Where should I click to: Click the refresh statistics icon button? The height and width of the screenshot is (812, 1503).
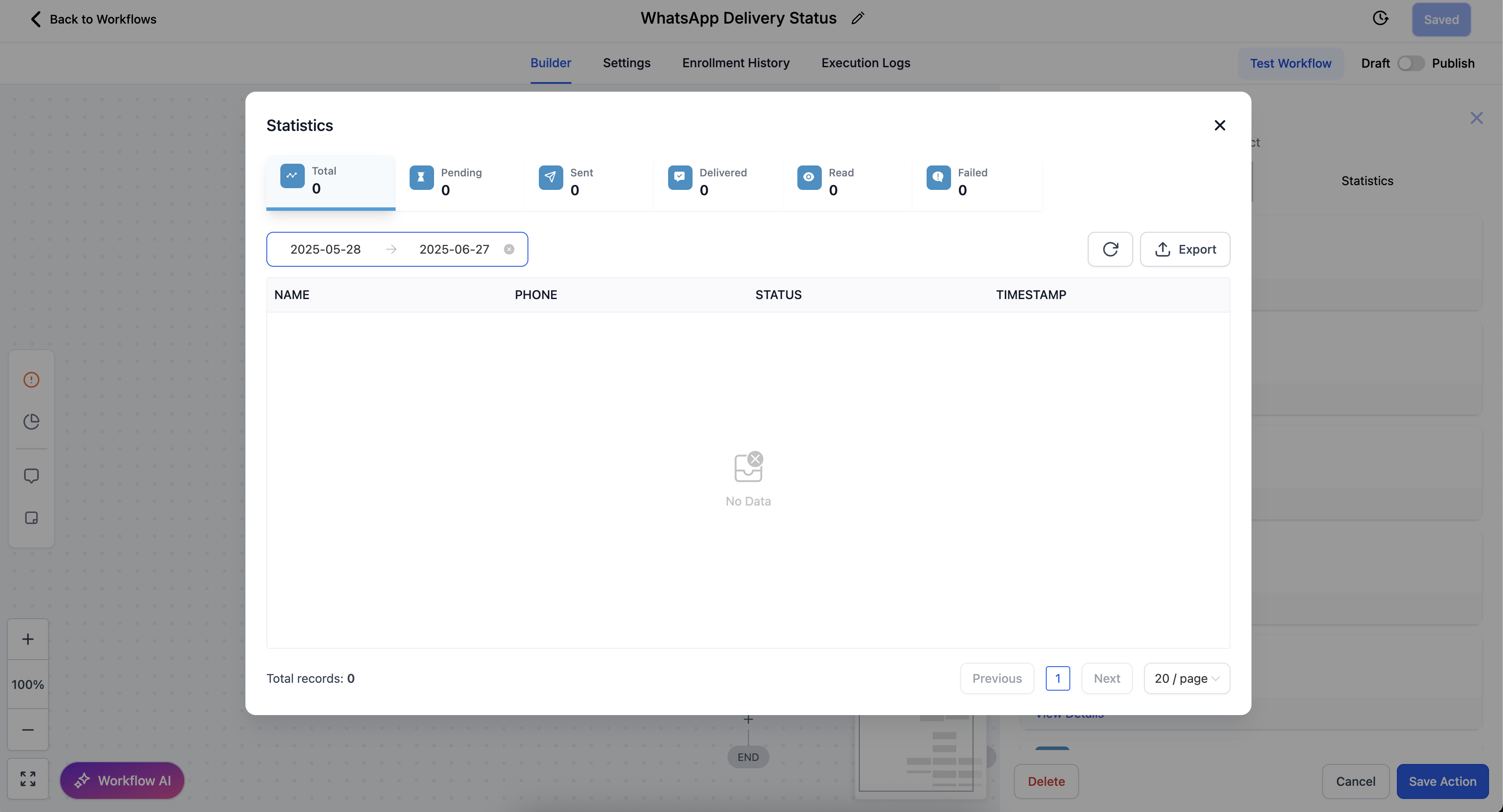(1110, 249)
